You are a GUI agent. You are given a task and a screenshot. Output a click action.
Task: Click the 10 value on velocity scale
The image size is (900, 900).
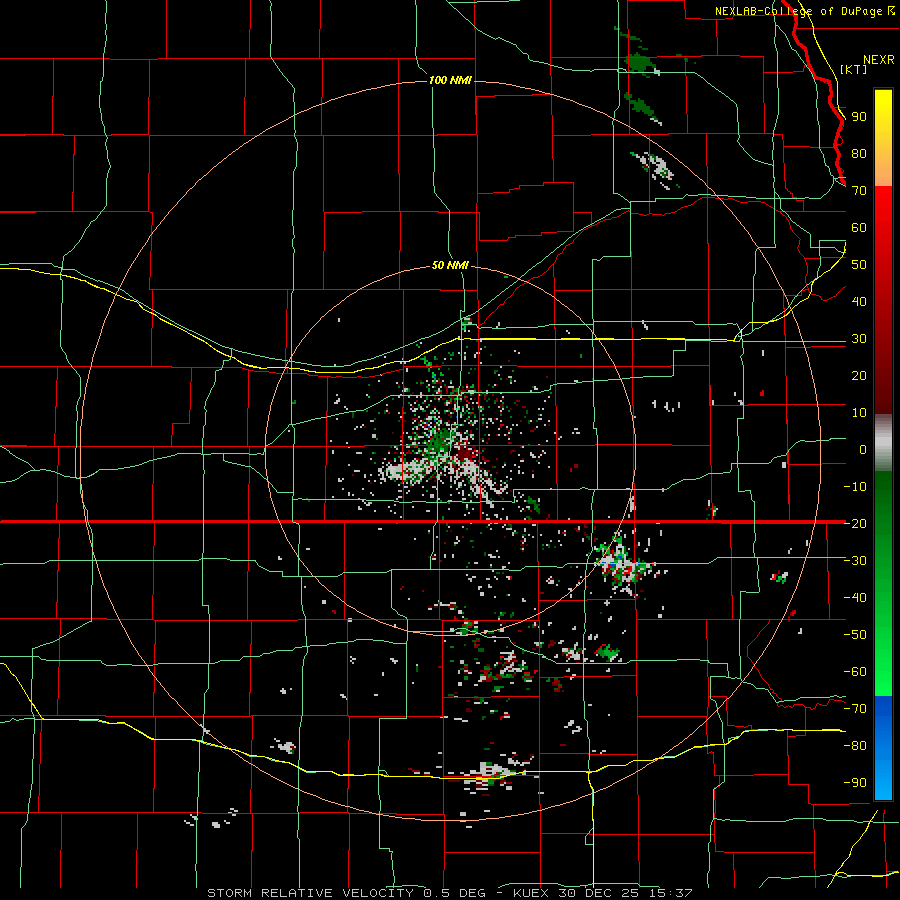(x=859, y=413)
